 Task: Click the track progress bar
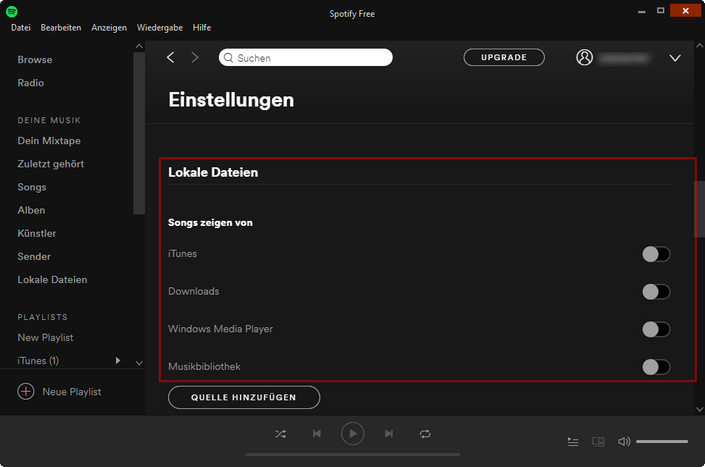[352, 455]
